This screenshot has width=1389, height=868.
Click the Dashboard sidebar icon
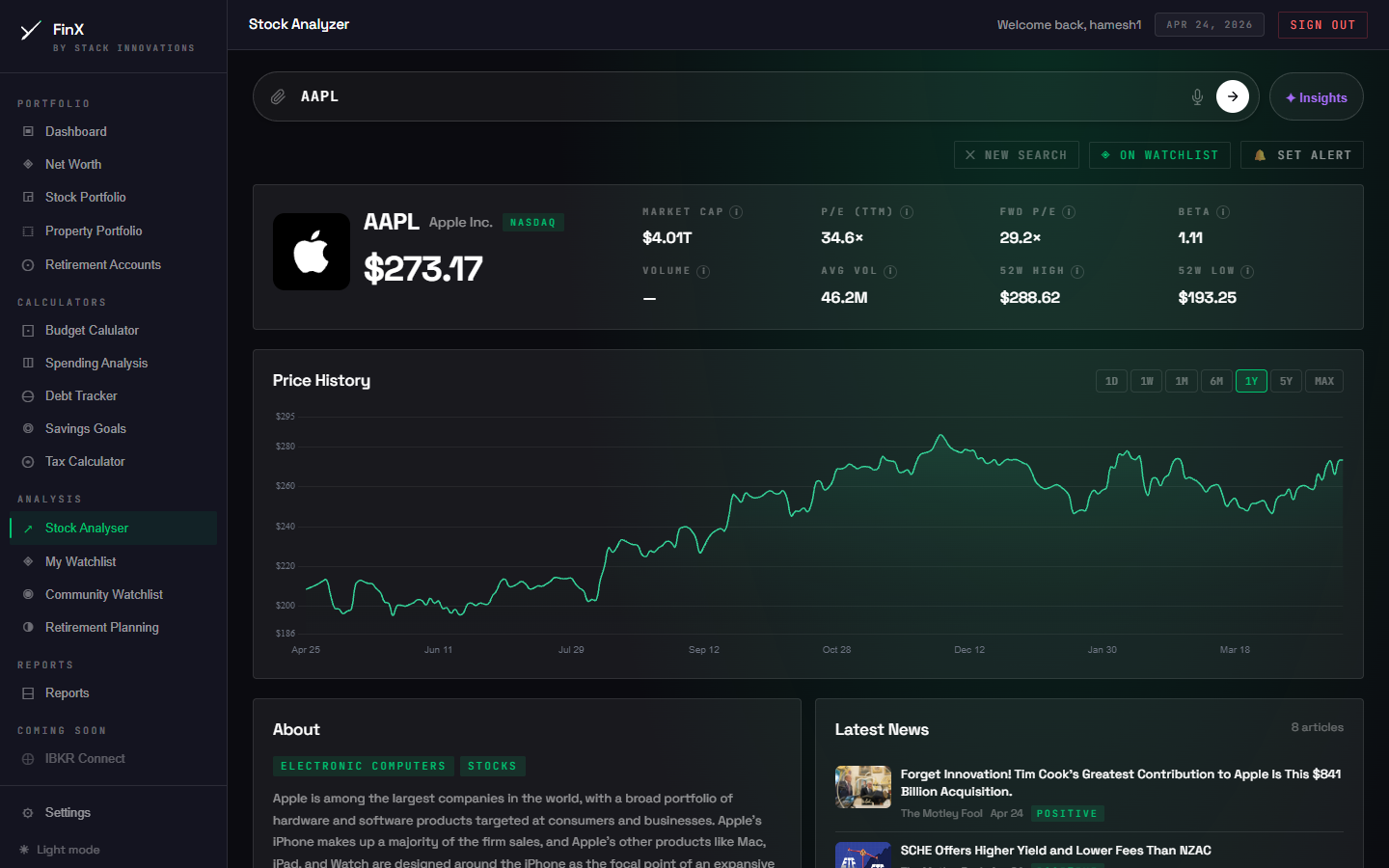point(28,131)
